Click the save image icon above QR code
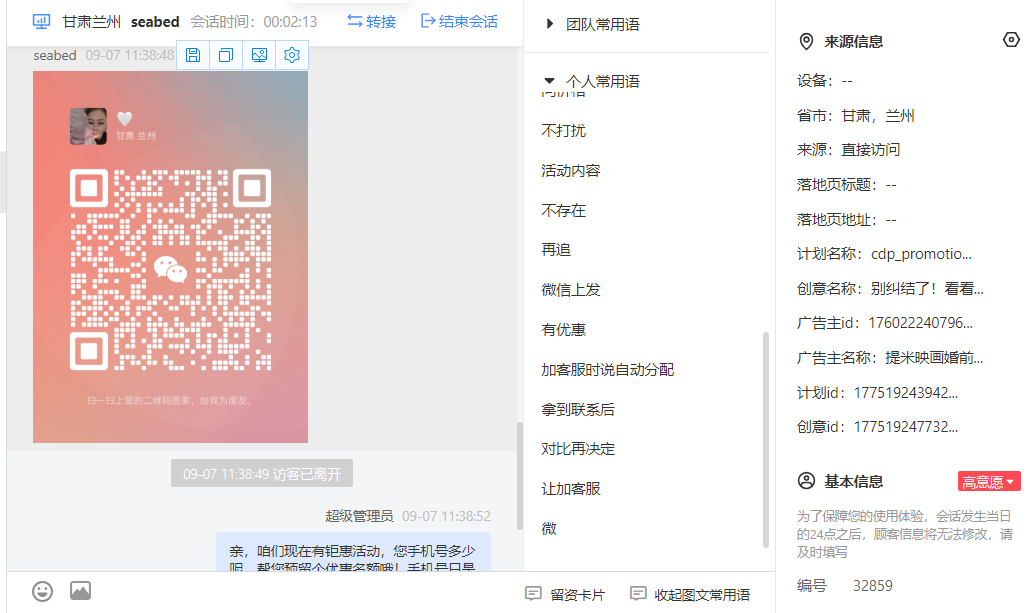The image size is (1035, 613). (193, 55)
